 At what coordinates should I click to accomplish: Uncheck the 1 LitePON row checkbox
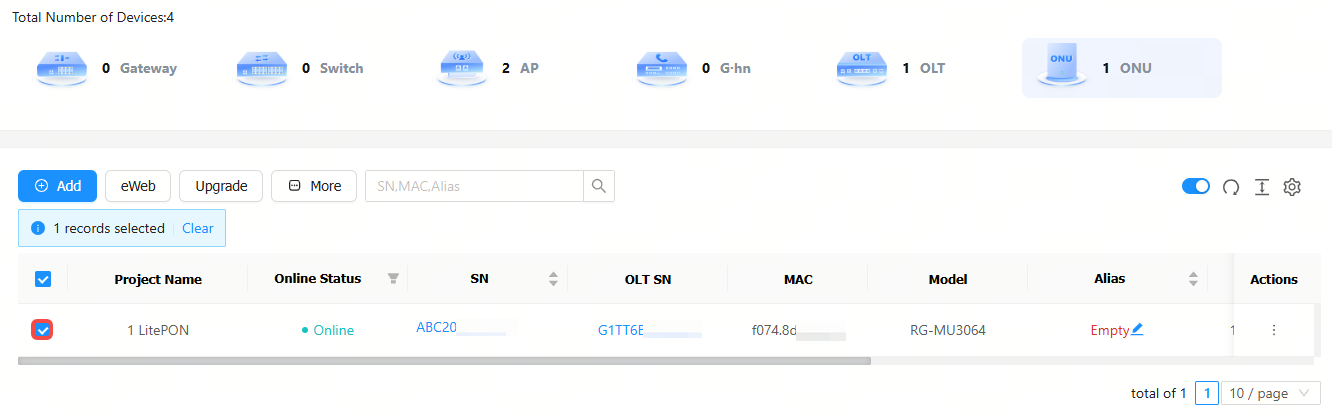[43, 330]
